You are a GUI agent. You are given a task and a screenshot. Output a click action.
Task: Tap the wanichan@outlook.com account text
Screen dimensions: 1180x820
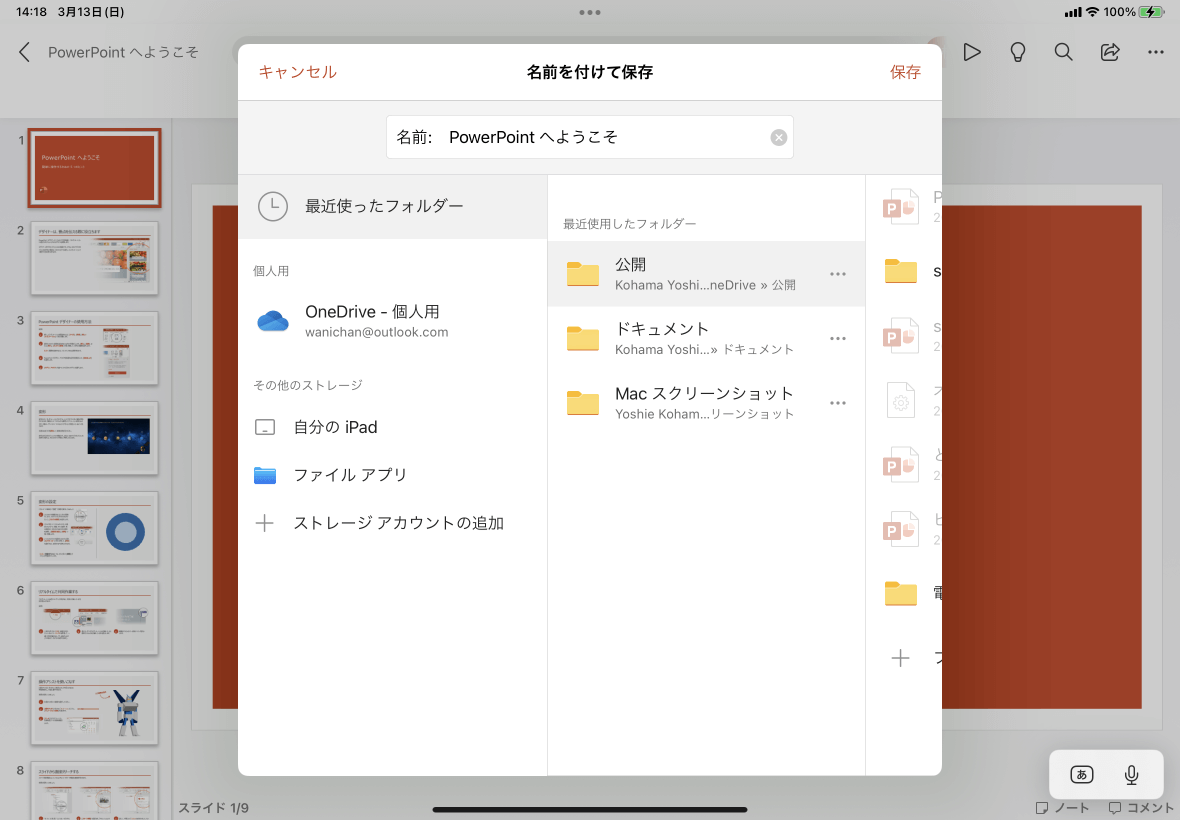coord(376,333)
